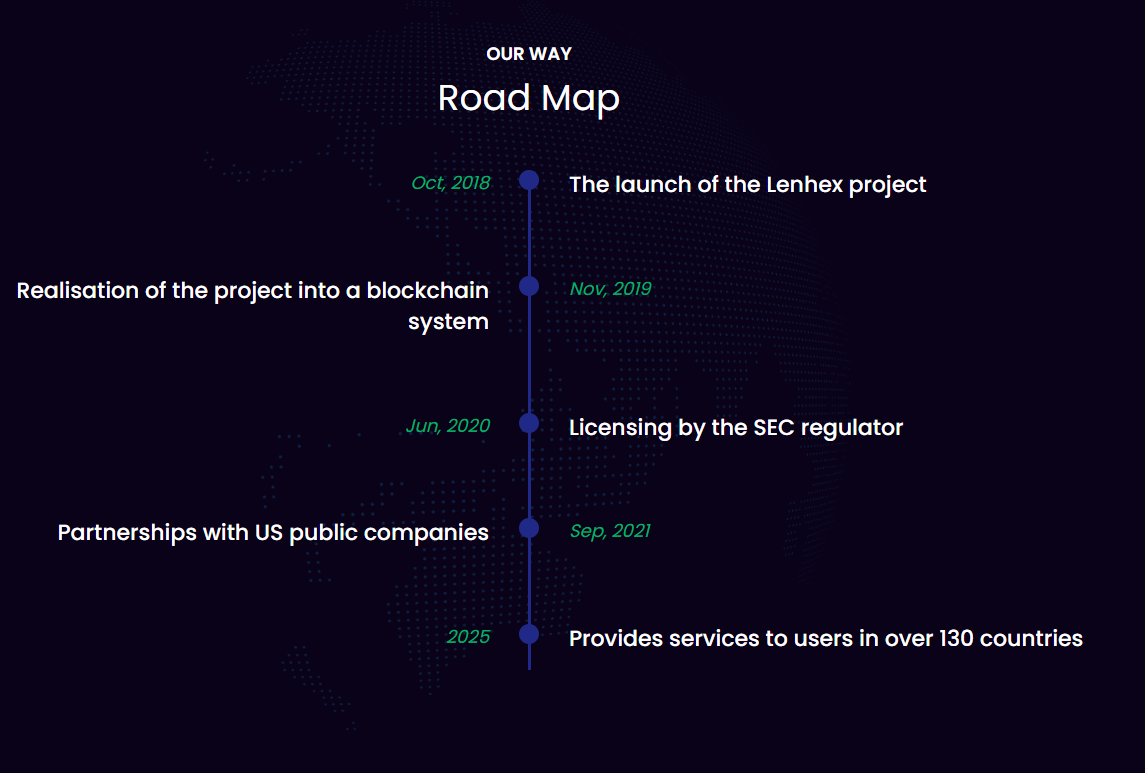Viewport: 1145px width, 773px height.
Task: Select the Nov, 2019 timeline marker dot
Action: (529, 286)
